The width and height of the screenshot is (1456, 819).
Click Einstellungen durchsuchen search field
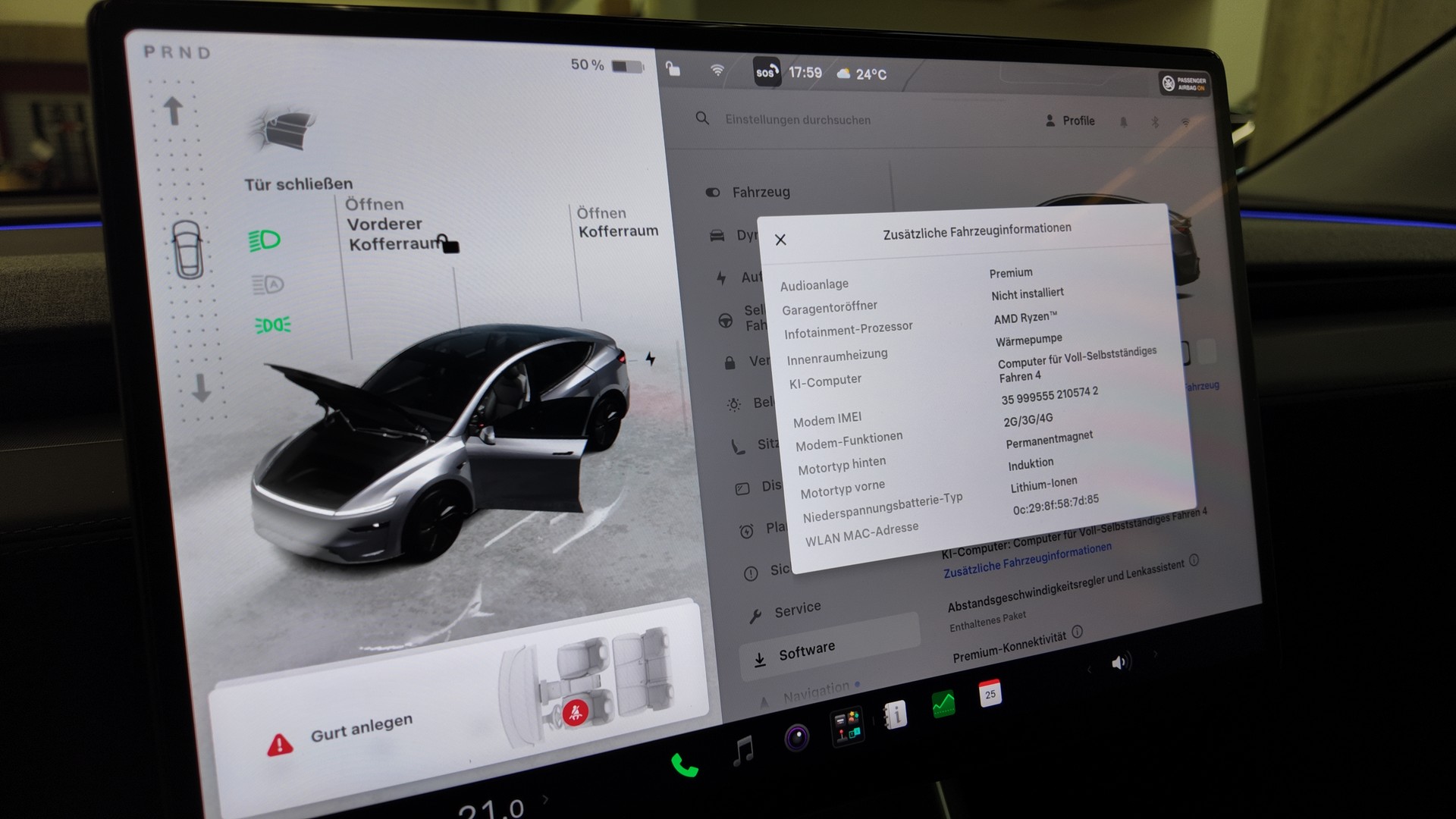click(x=798, y=120)
